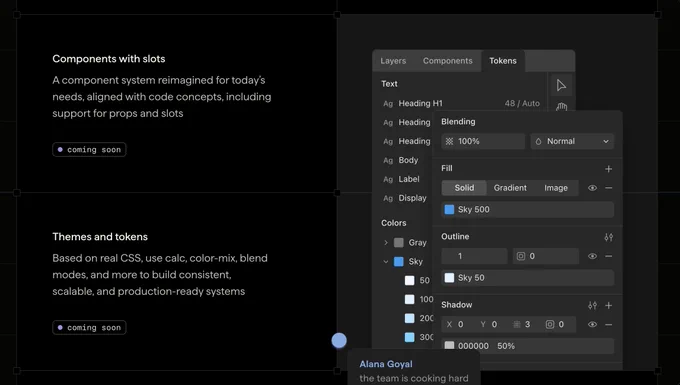
Task: Click coming soon badge under Themes and tokens
Action: click(89, 327)
